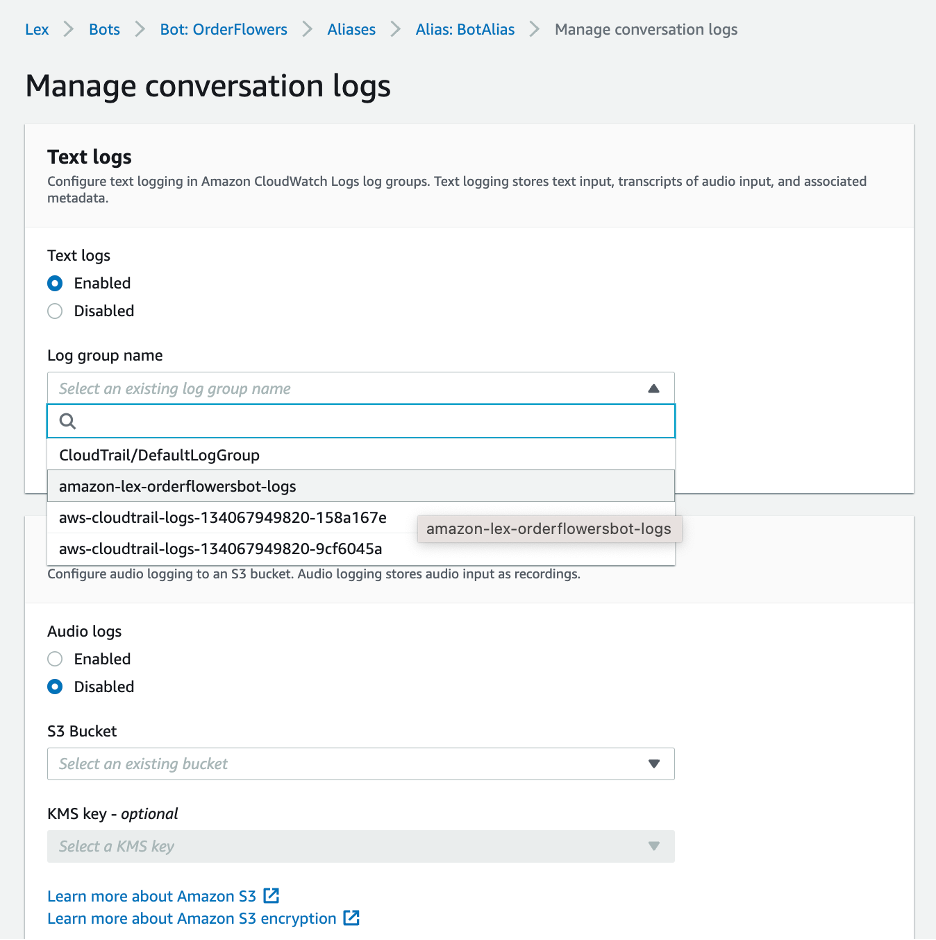The image size is (936, 940).
Task: Select Disabled for Text logs
Action: click(x=55, y=311)
